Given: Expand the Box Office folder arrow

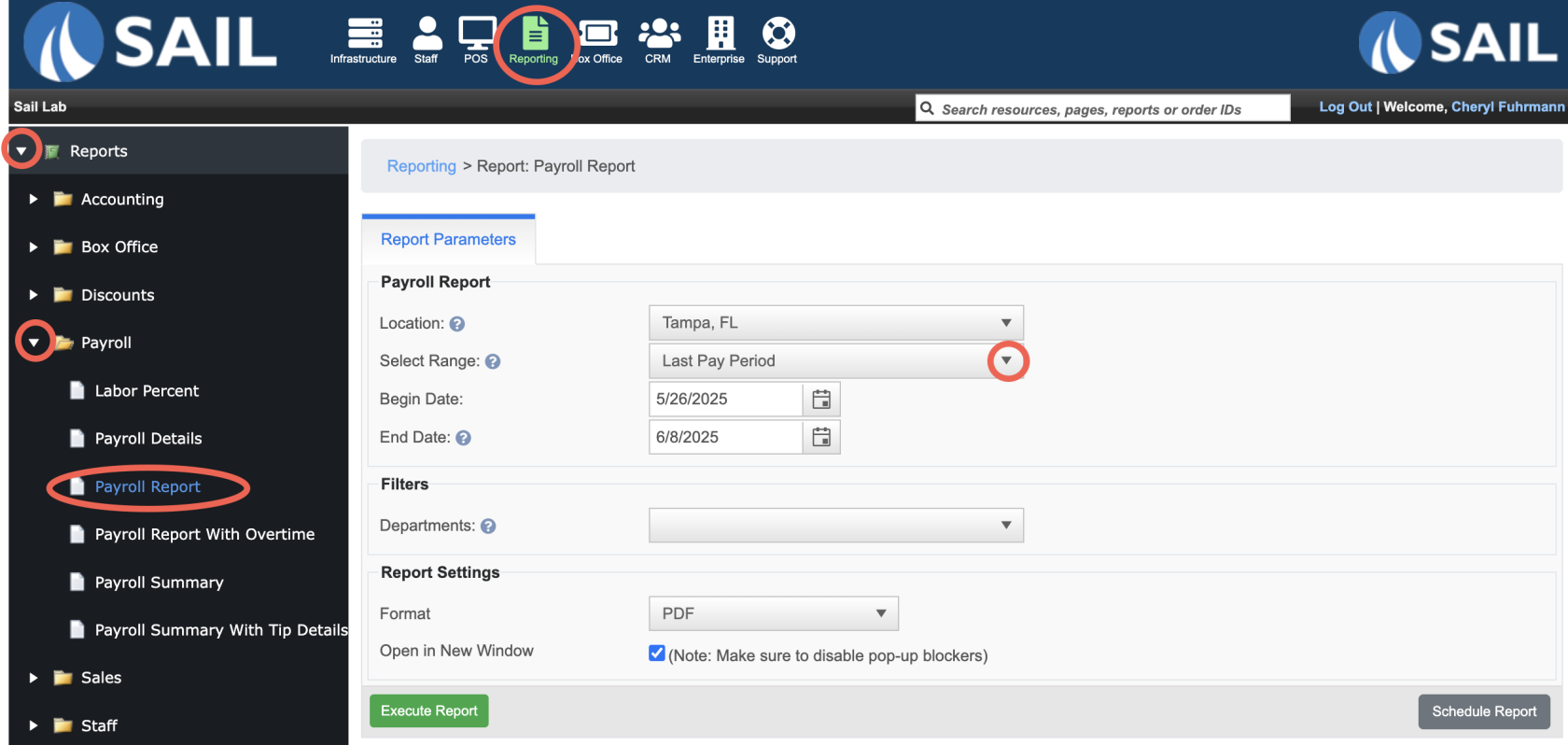Looking at the screenshot, I should point(34,246).
